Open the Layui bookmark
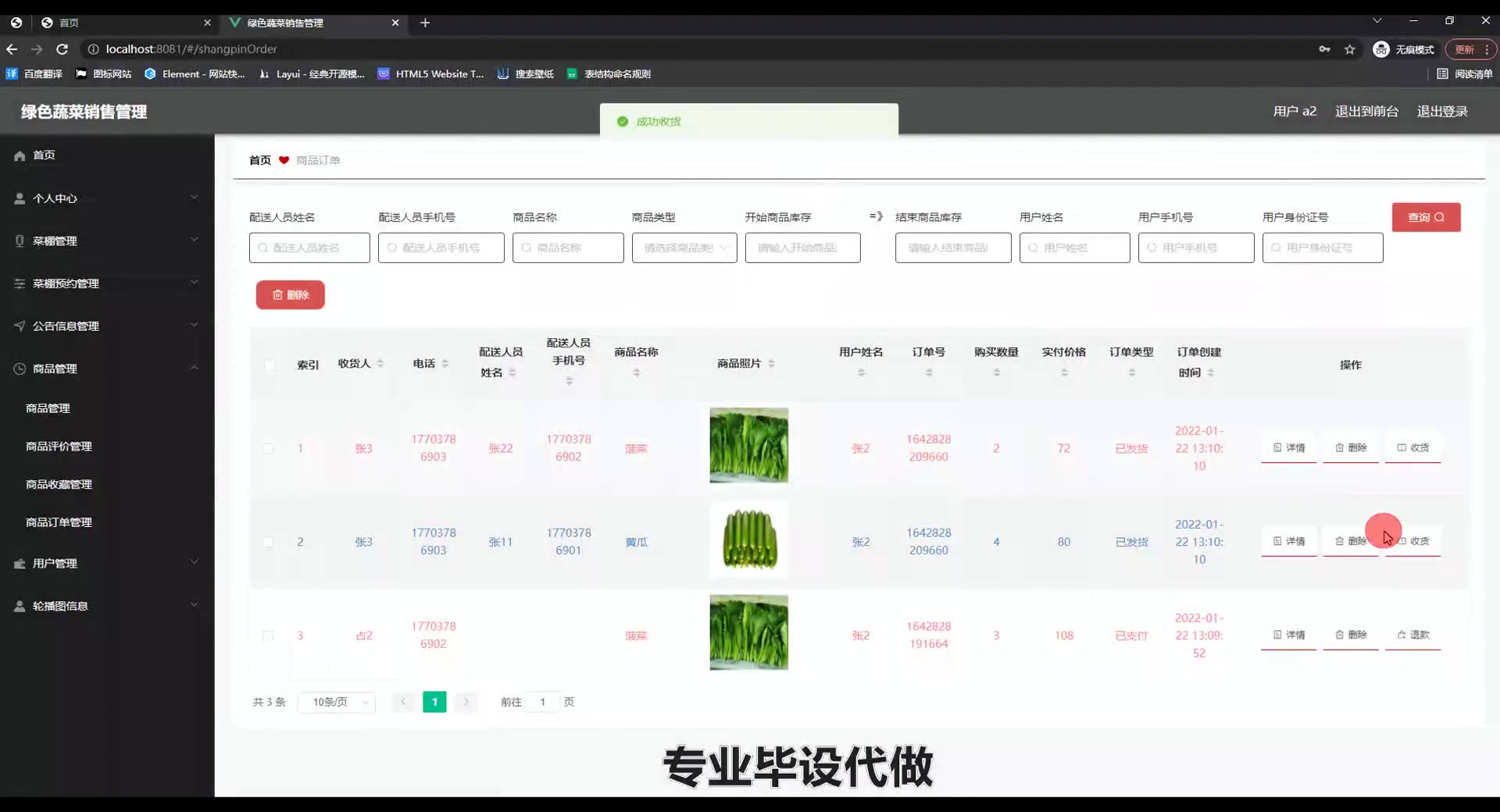This screenshot has width=1500, height=812. (x=312, y=74)
